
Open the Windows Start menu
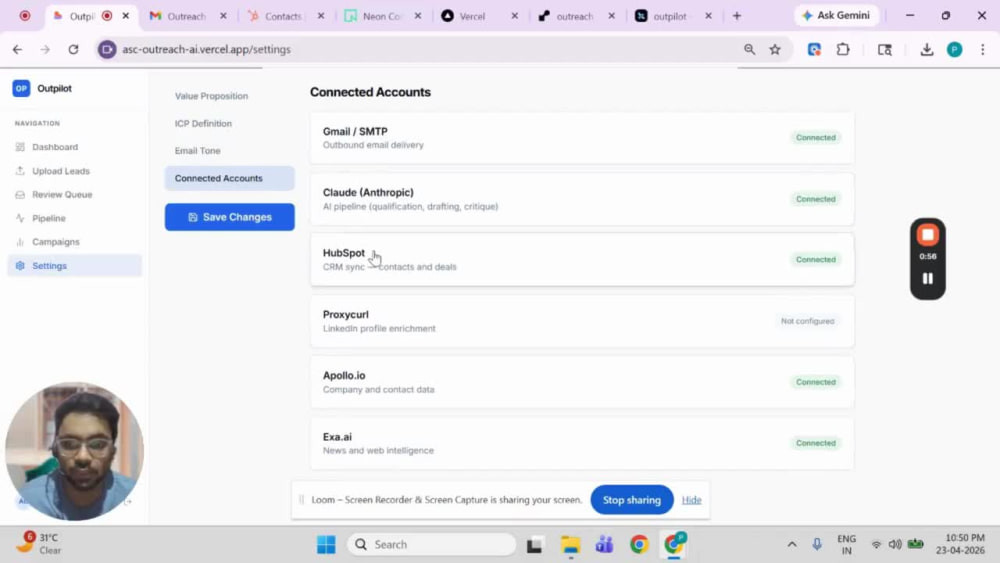pos(326,545)
